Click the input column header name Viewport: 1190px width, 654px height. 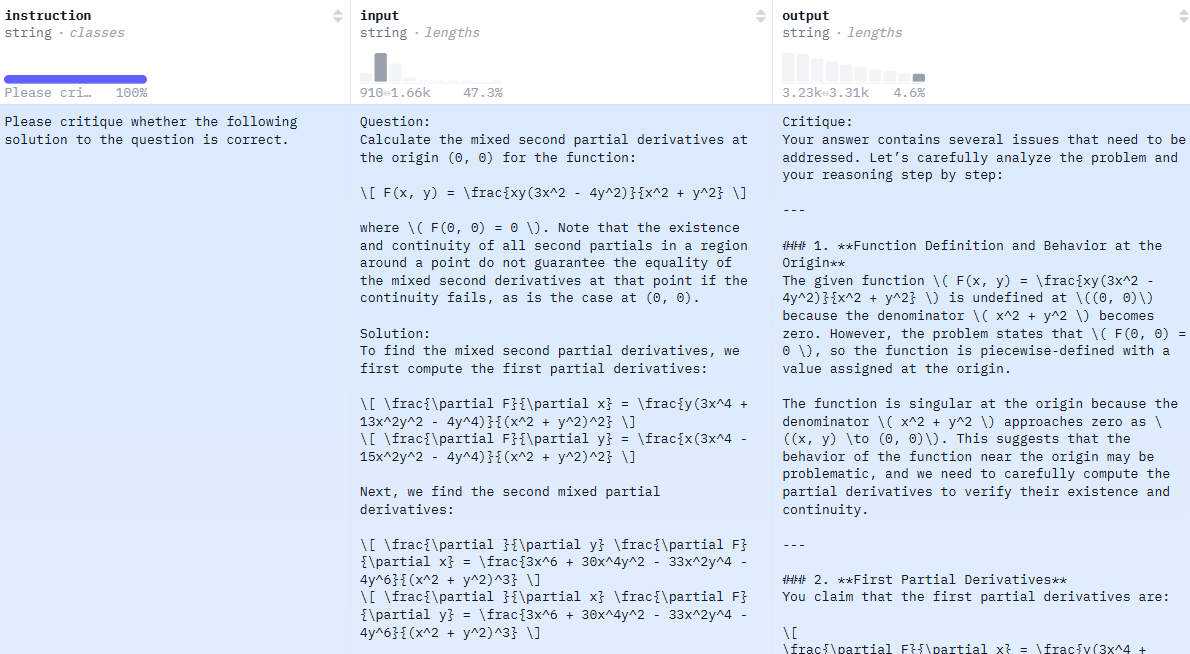point(379,16)
